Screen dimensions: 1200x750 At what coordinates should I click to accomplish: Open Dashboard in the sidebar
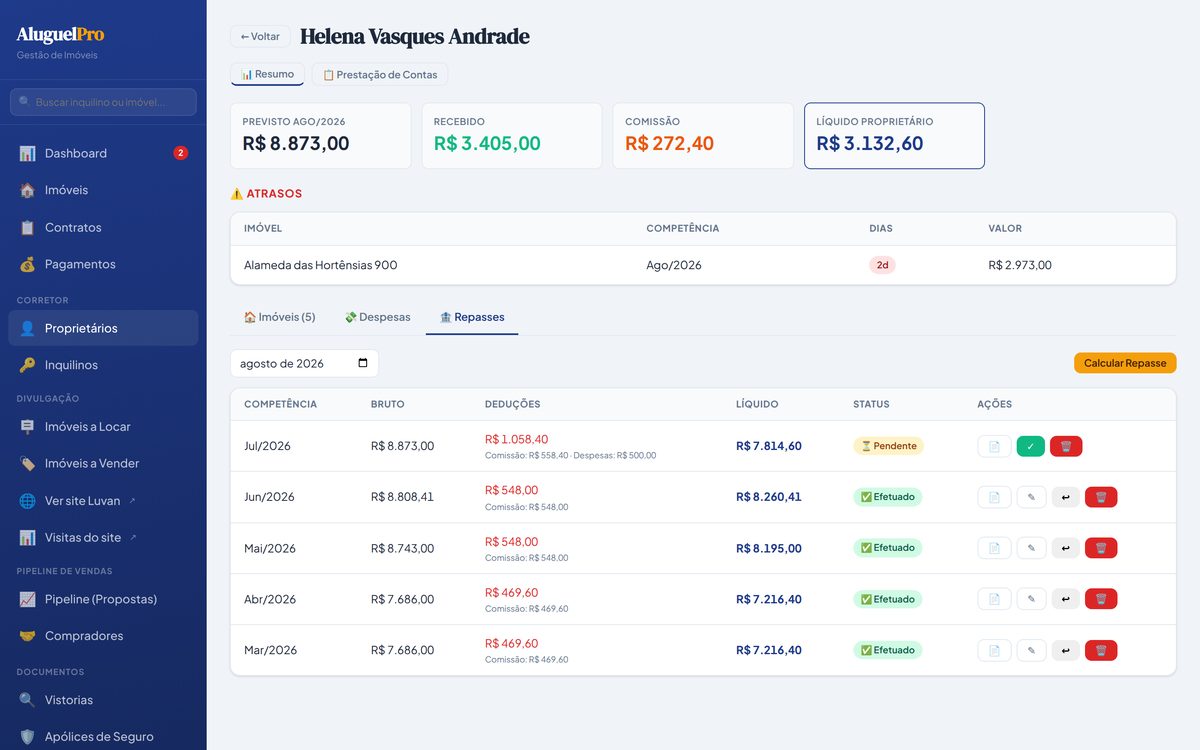coord(103,153)
